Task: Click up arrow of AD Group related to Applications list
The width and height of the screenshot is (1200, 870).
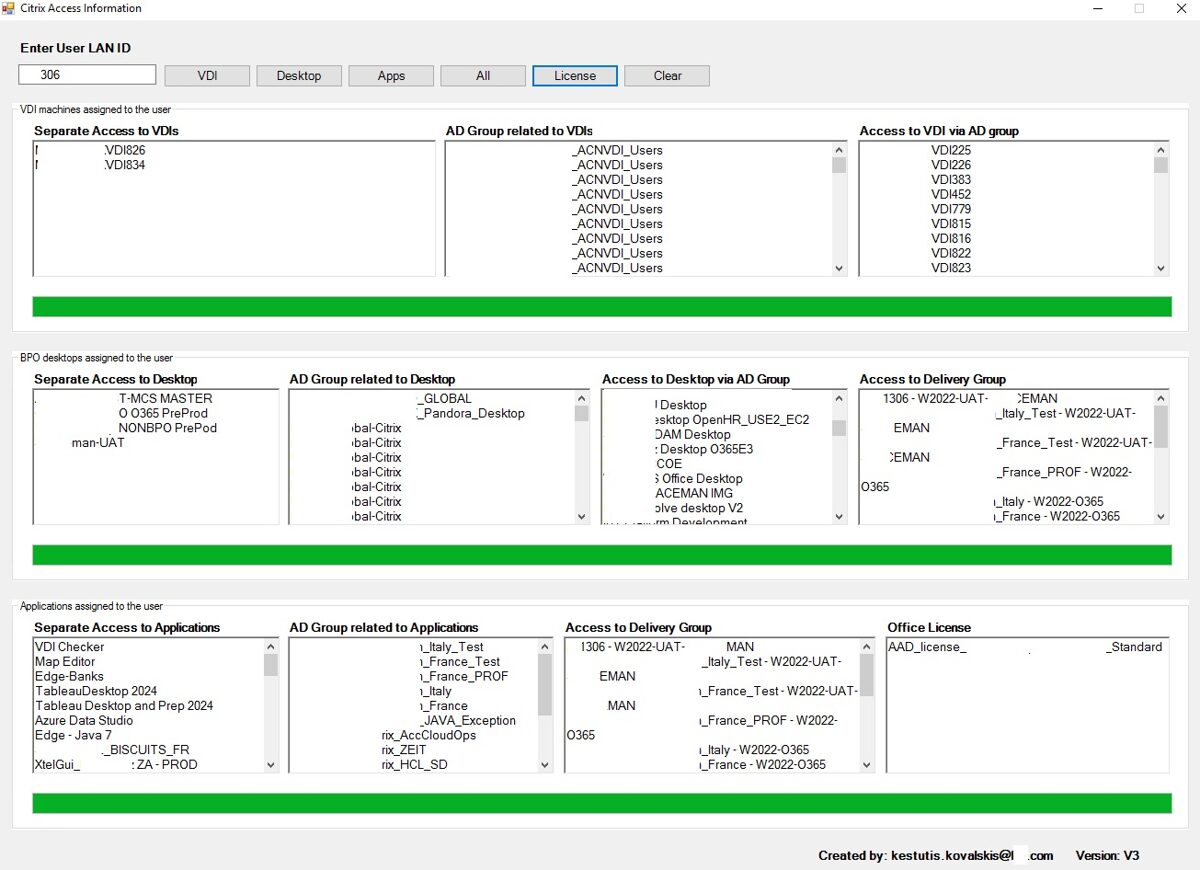Action: [x=545, y=647]
